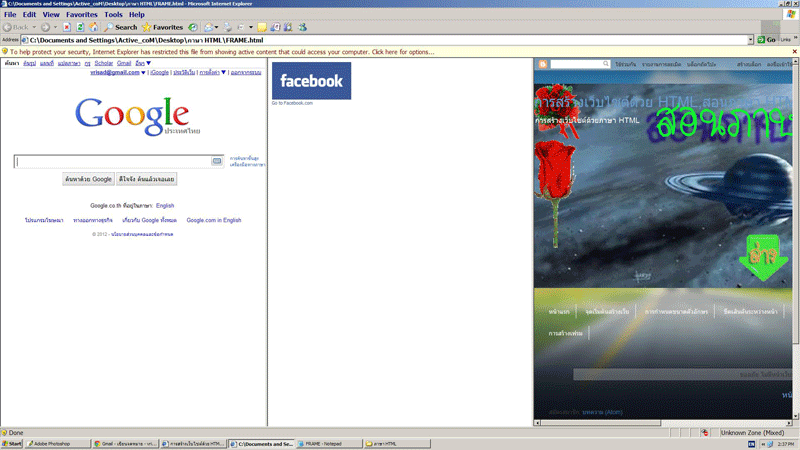Screen dimensions: 800x450
Task: Click the Refresh page icon
Action: [x=80, y=27]
